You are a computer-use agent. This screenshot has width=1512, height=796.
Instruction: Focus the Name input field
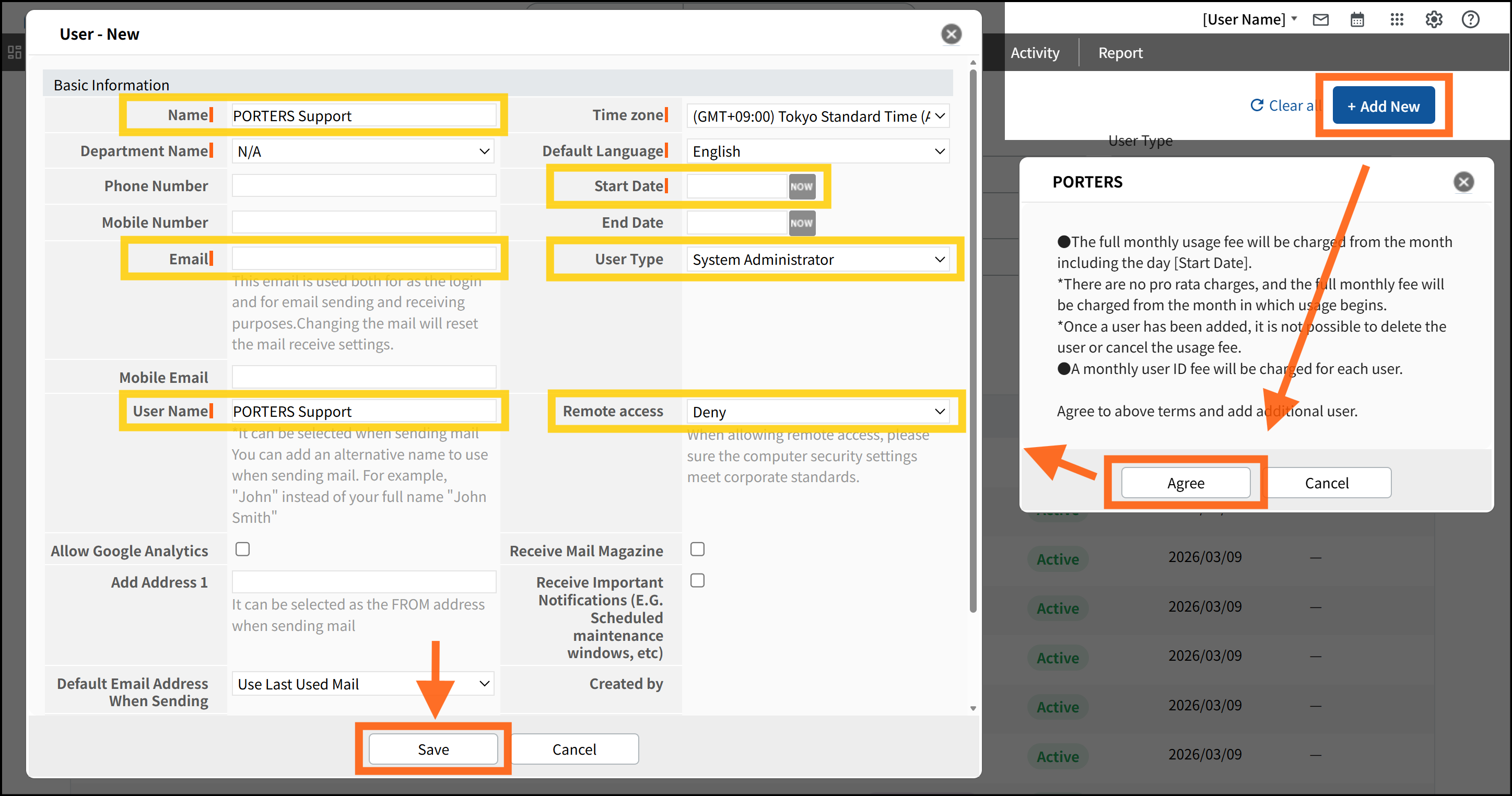[x=364, y=115]
